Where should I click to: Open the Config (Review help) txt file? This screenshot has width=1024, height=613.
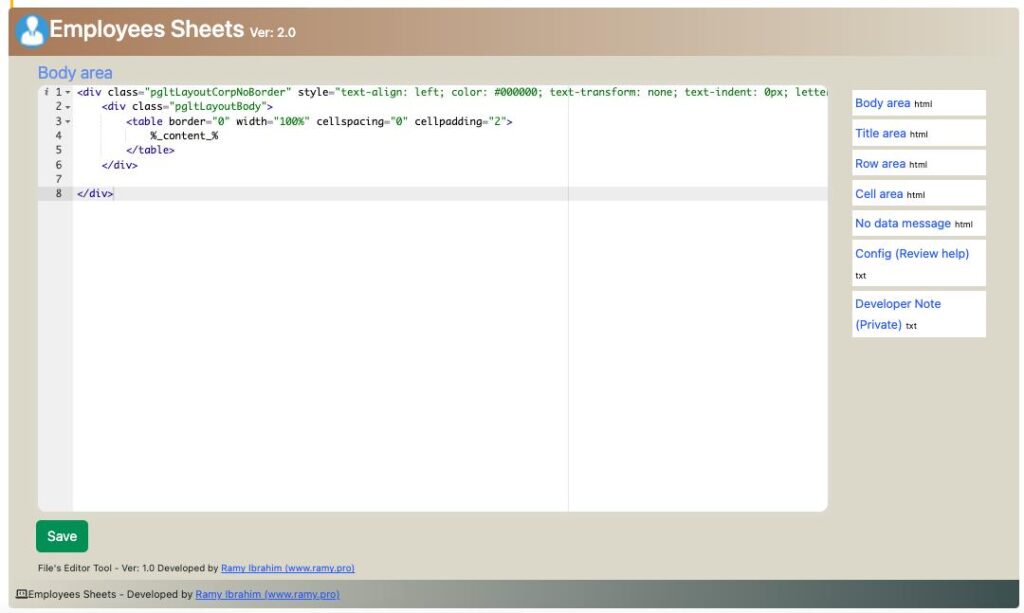click(x=911, y=253)
